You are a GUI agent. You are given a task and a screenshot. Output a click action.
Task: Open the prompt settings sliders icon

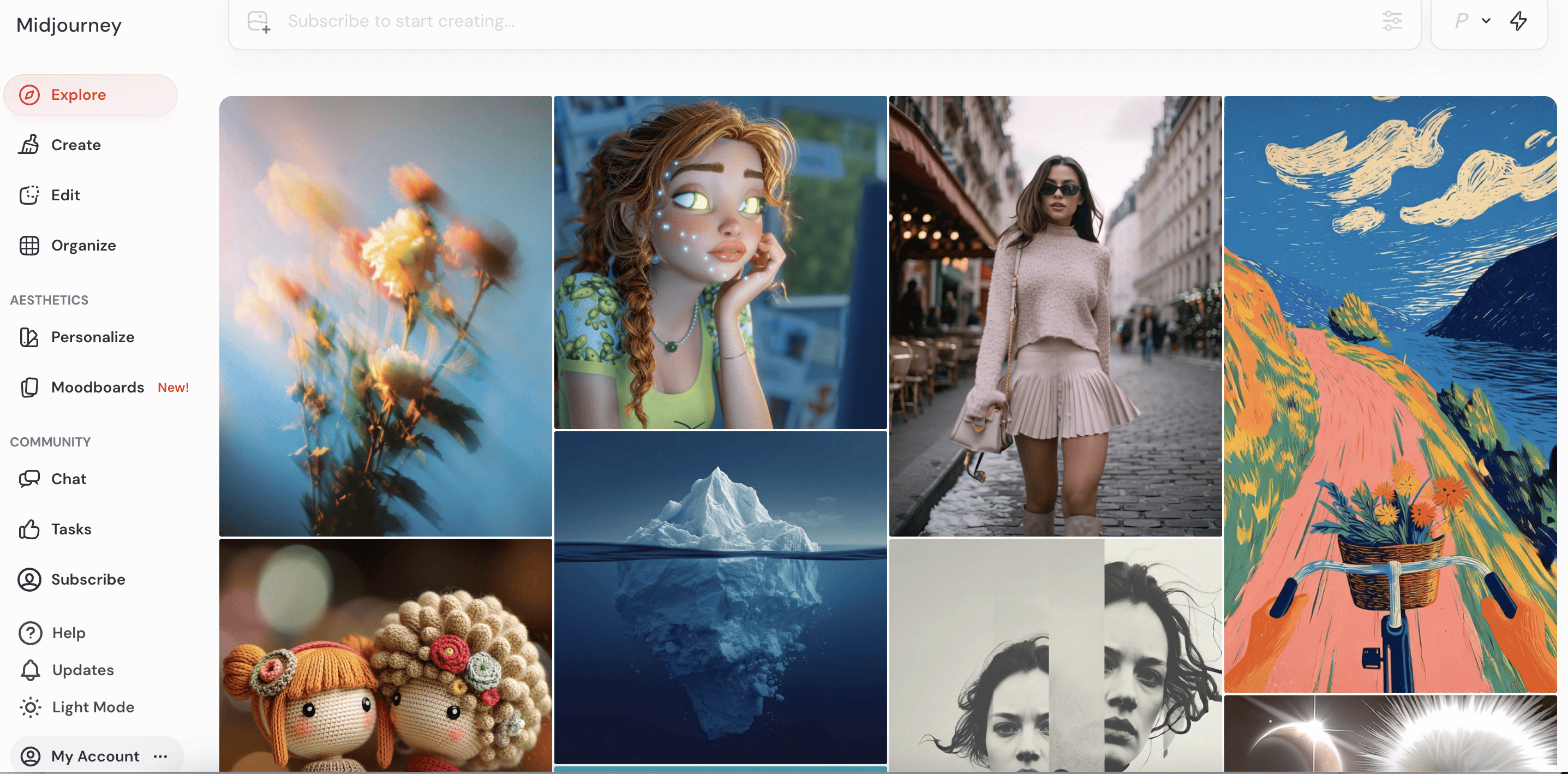click(1391, 21)
